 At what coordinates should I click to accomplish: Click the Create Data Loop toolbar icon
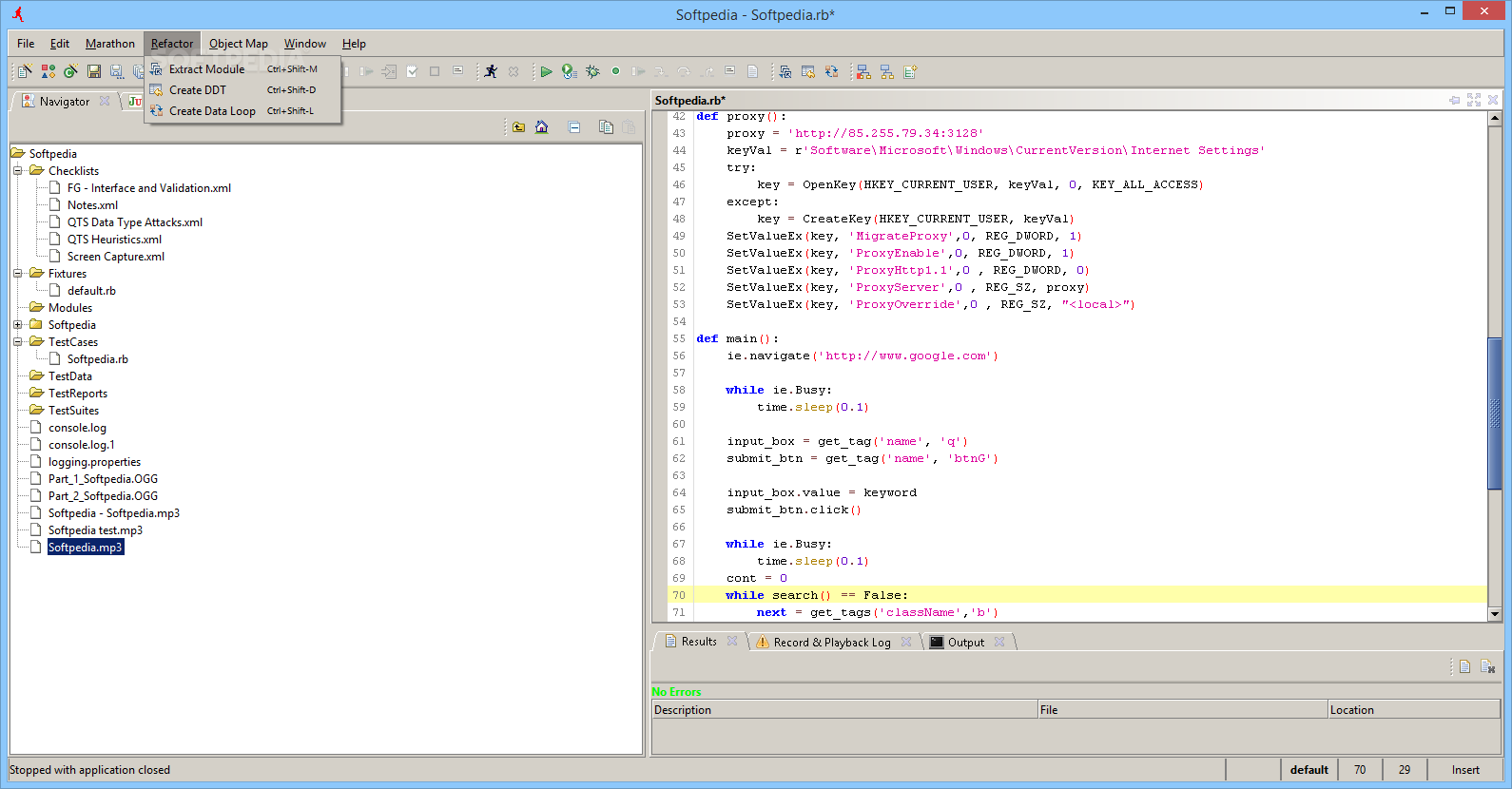pyautogui.click(x=831, y=71)
